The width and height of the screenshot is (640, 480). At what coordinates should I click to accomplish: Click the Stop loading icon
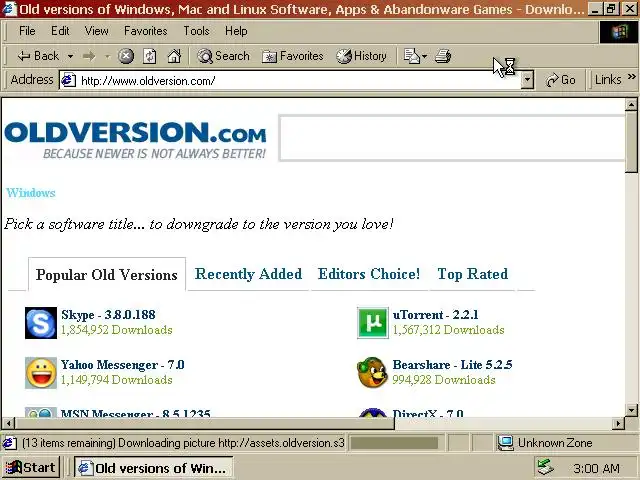click(126, 56)
